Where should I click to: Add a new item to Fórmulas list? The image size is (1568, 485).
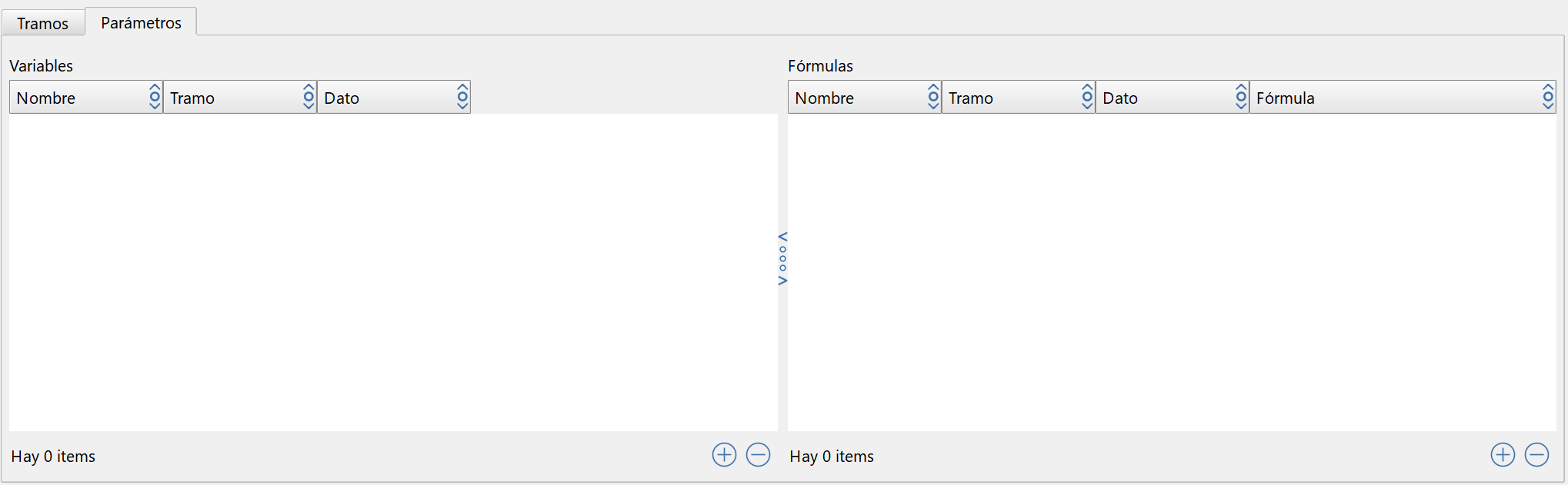coord(1503,455)
